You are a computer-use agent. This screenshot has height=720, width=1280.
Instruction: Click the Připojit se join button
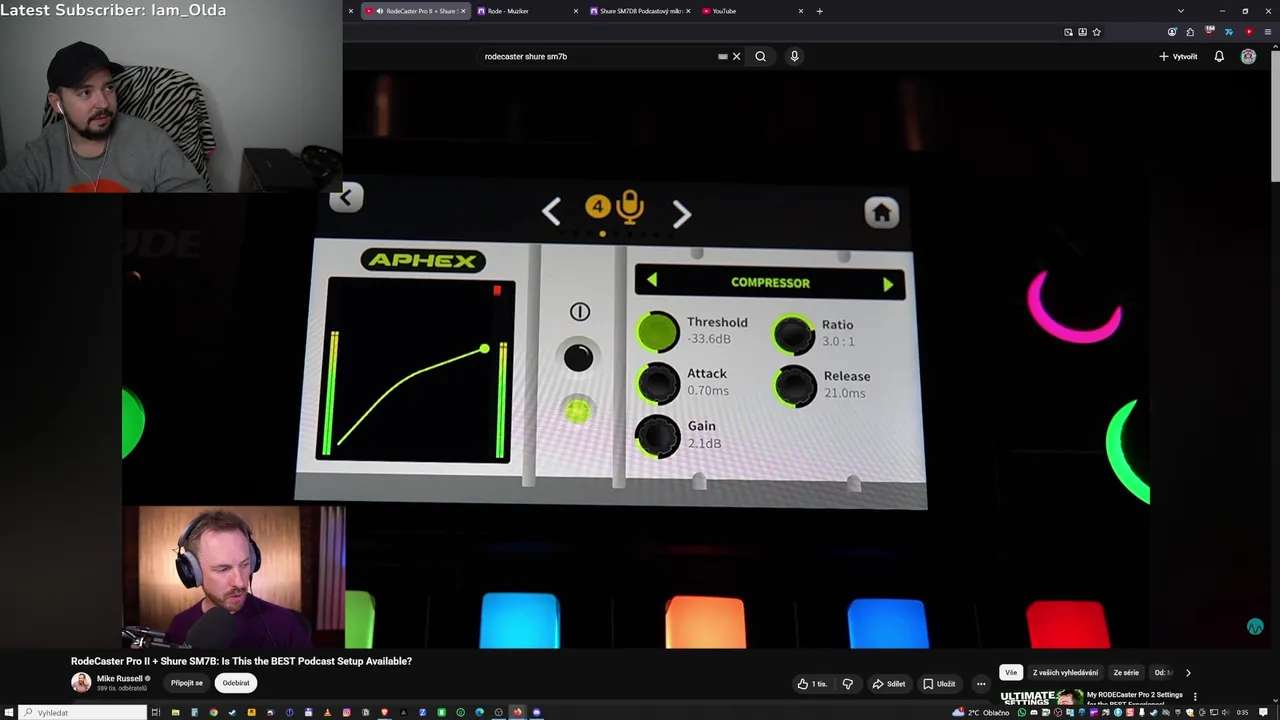tap(187, 683)
